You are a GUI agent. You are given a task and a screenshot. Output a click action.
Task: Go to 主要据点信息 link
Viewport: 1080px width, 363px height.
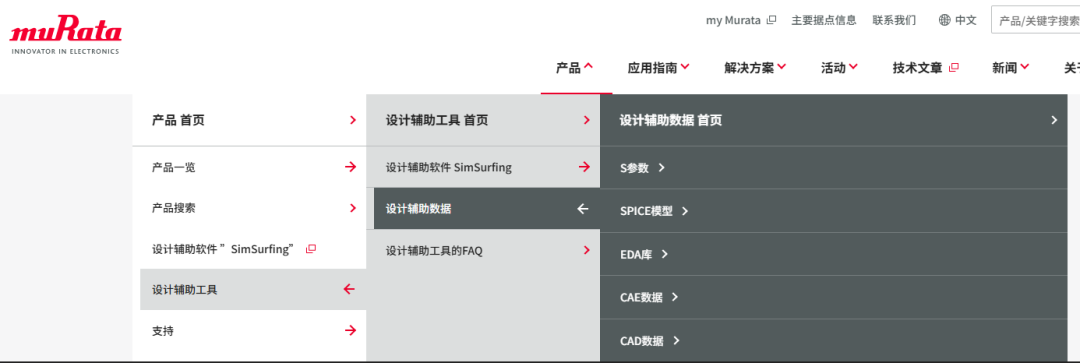point(824,20)
